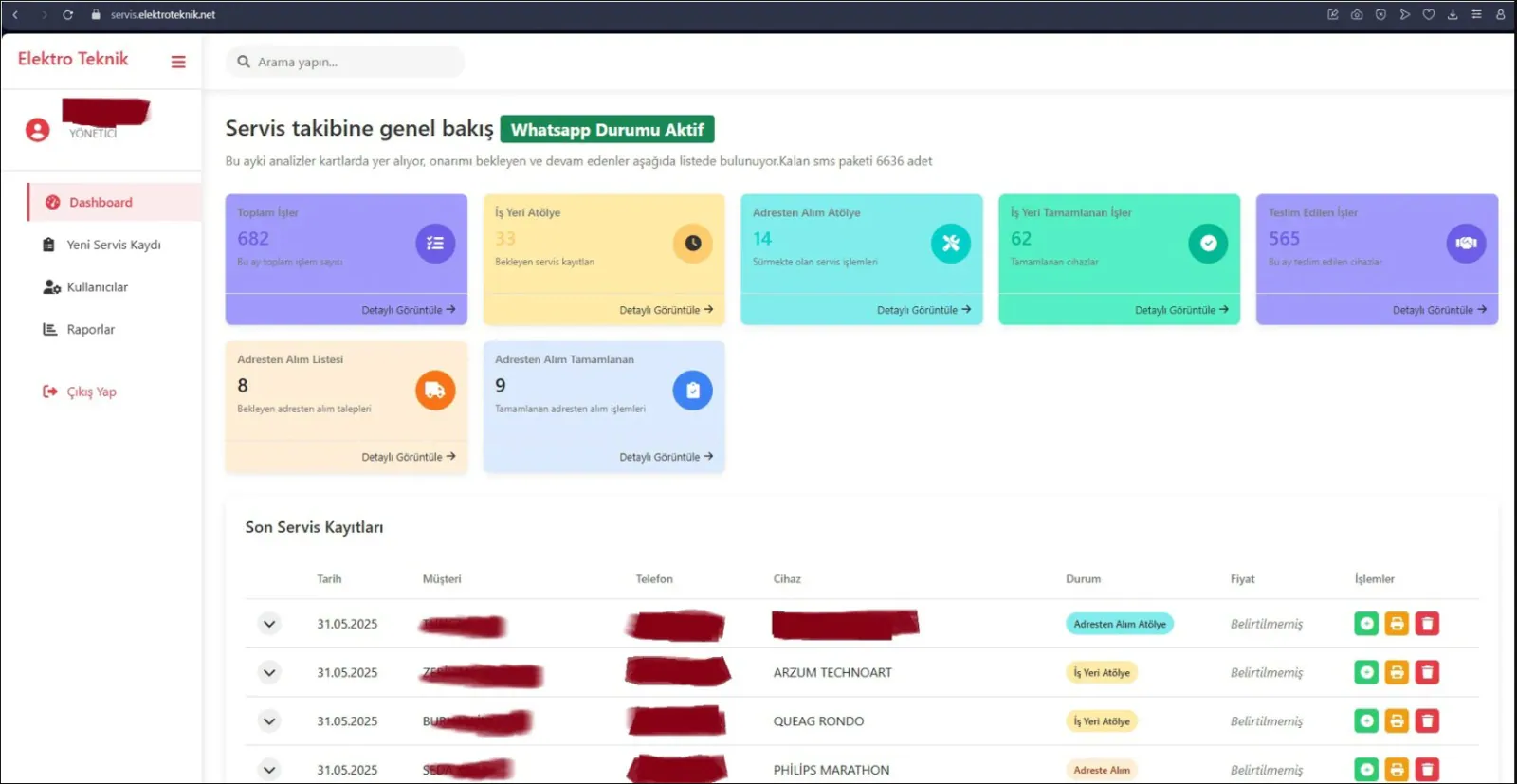
Task: Log out via Çıkış Yap
Action: click(81, 392)
